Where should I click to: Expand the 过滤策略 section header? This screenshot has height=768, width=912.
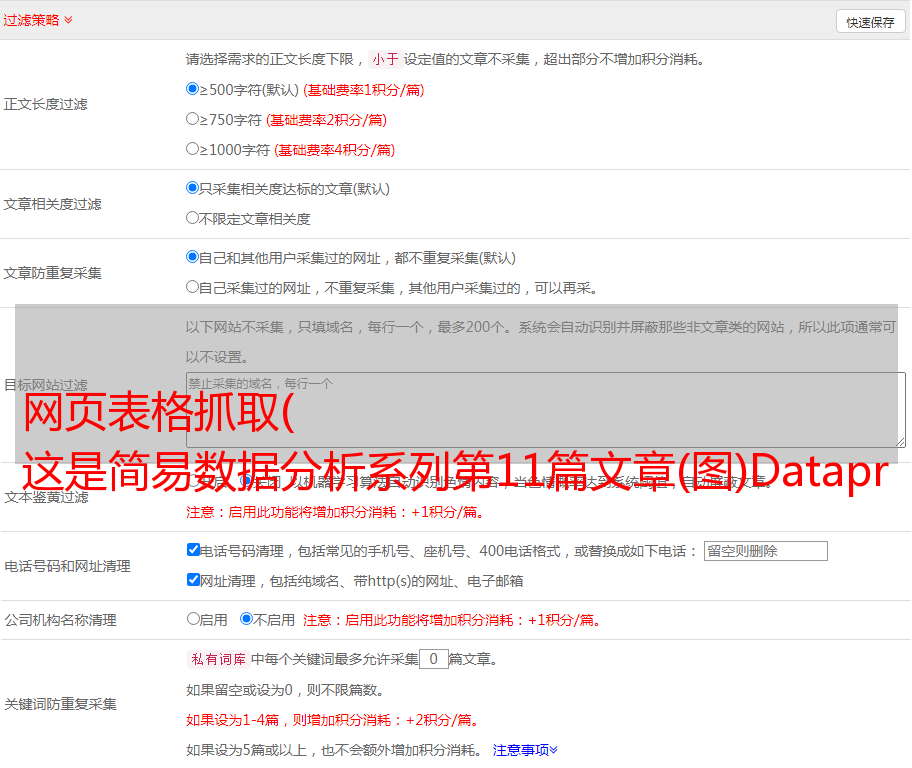click(x=38, y=20)
